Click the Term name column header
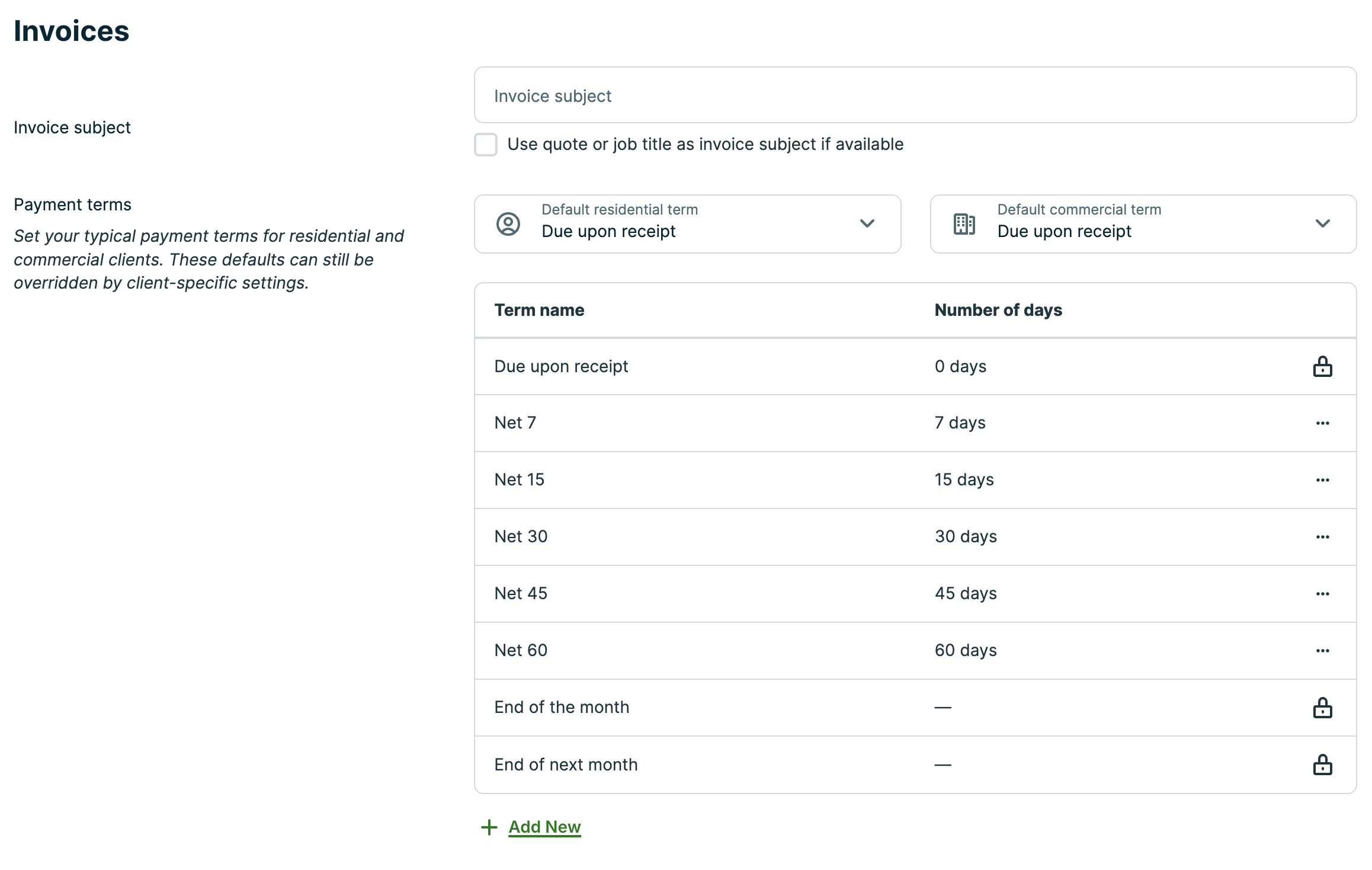This screenshot has height=870, width=1372. (539, 310)
